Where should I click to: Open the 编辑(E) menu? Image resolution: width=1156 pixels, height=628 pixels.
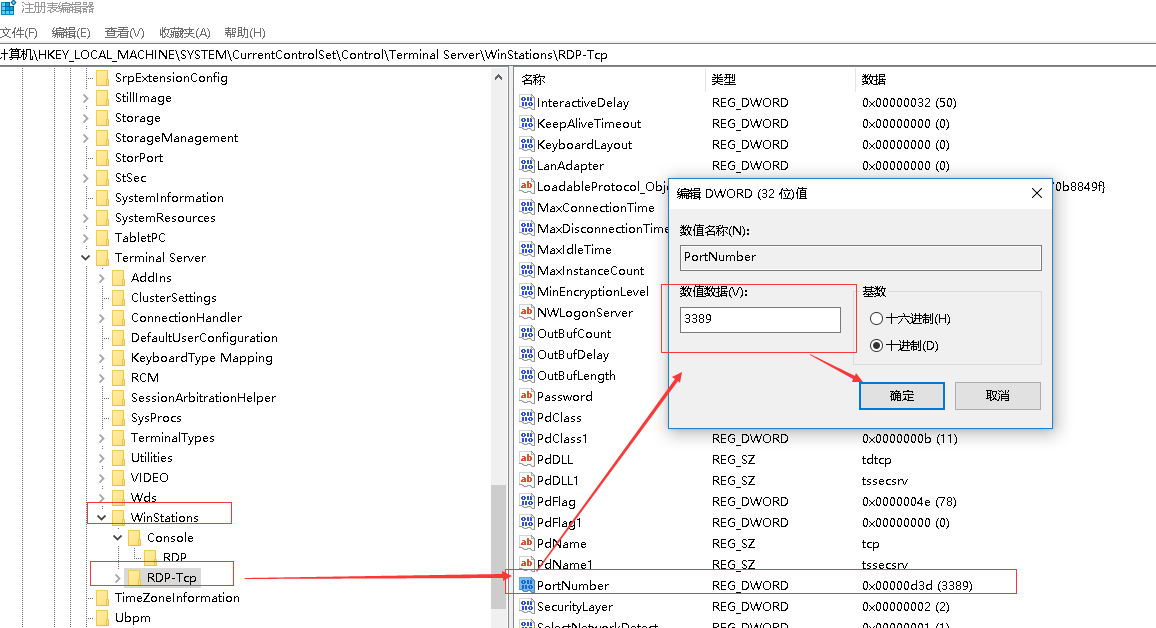(70, 33)
